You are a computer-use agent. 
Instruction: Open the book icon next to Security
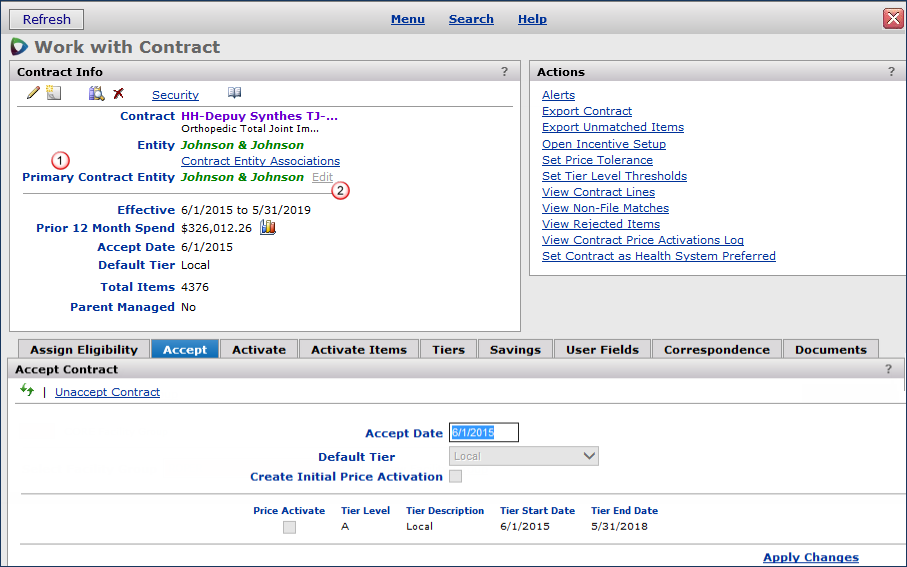coord(234,93)
